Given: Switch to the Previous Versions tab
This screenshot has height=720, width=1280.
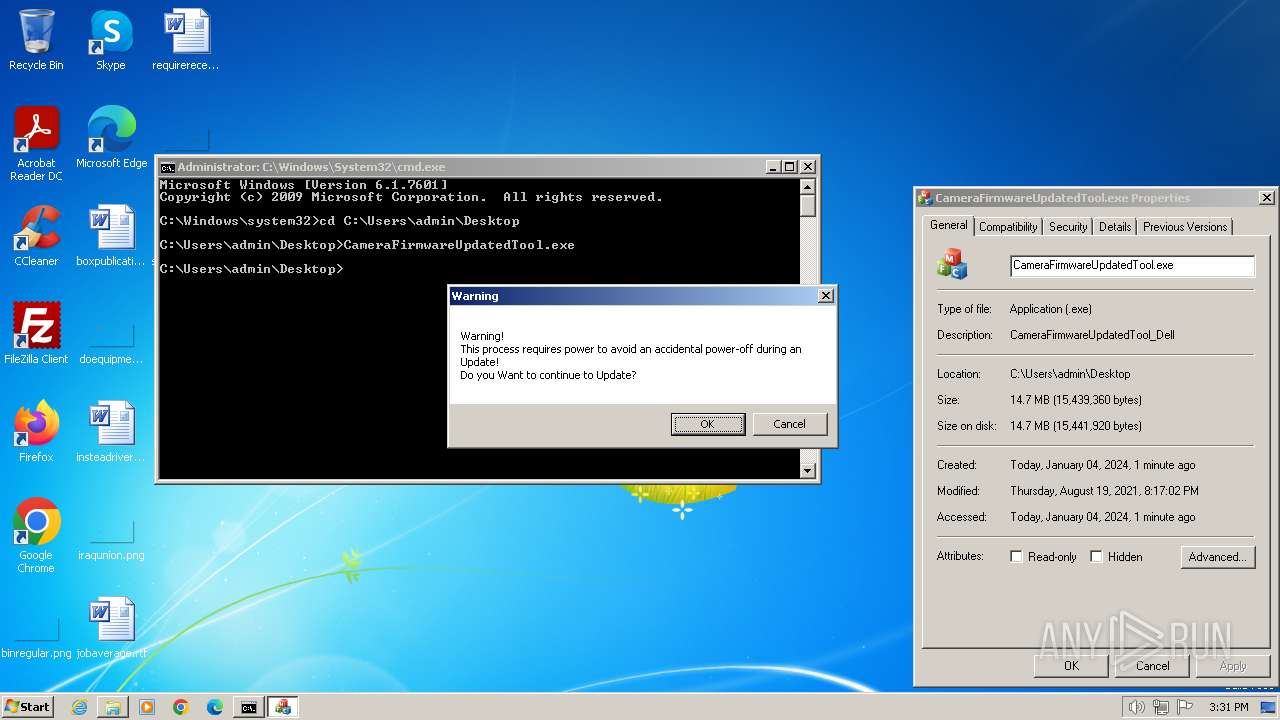Looking at the screenshot, I should (x=1185, y=227).
